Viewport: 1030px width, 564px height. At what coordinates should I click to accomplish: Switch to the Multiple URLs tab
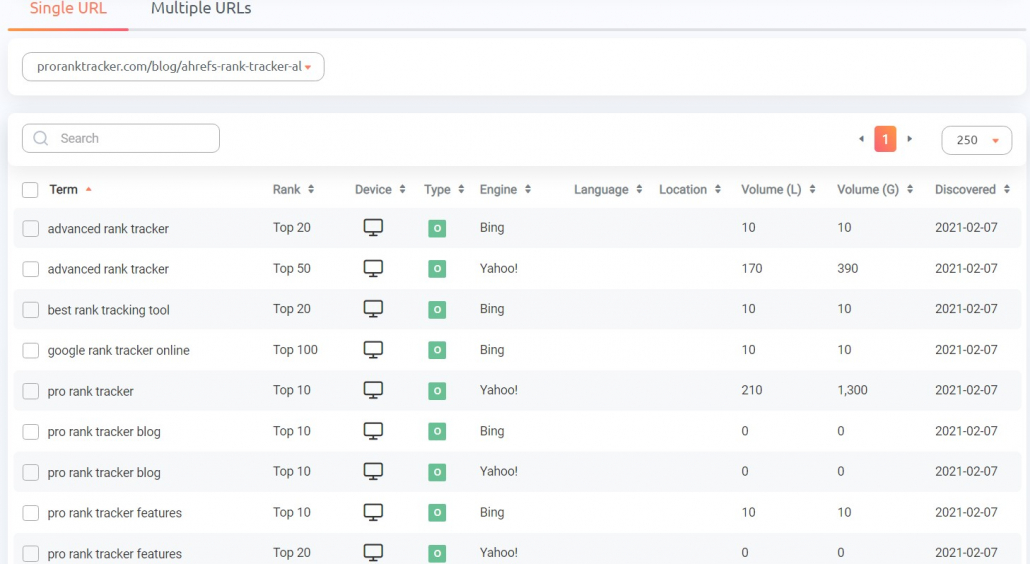click(201, 9)
